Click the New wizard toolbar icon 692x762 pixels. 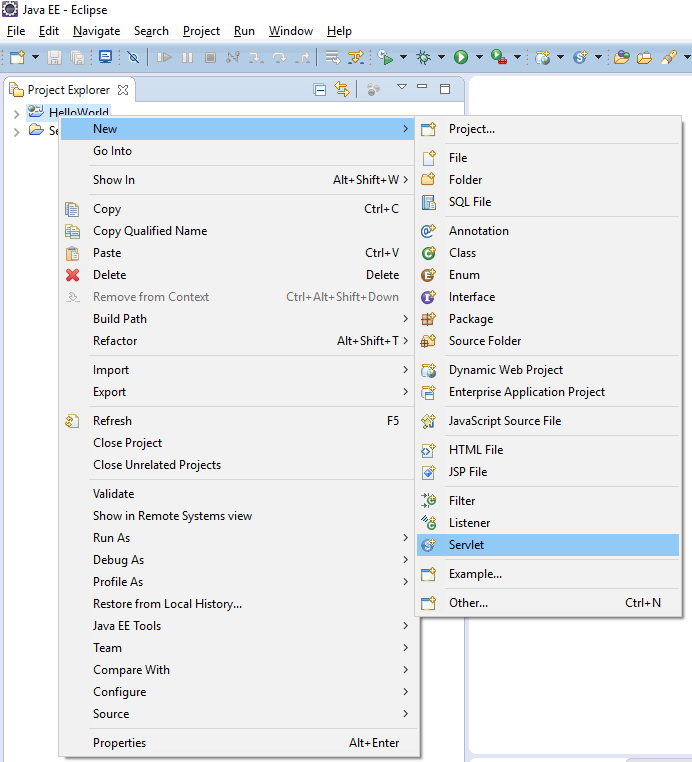coord(17,57)
